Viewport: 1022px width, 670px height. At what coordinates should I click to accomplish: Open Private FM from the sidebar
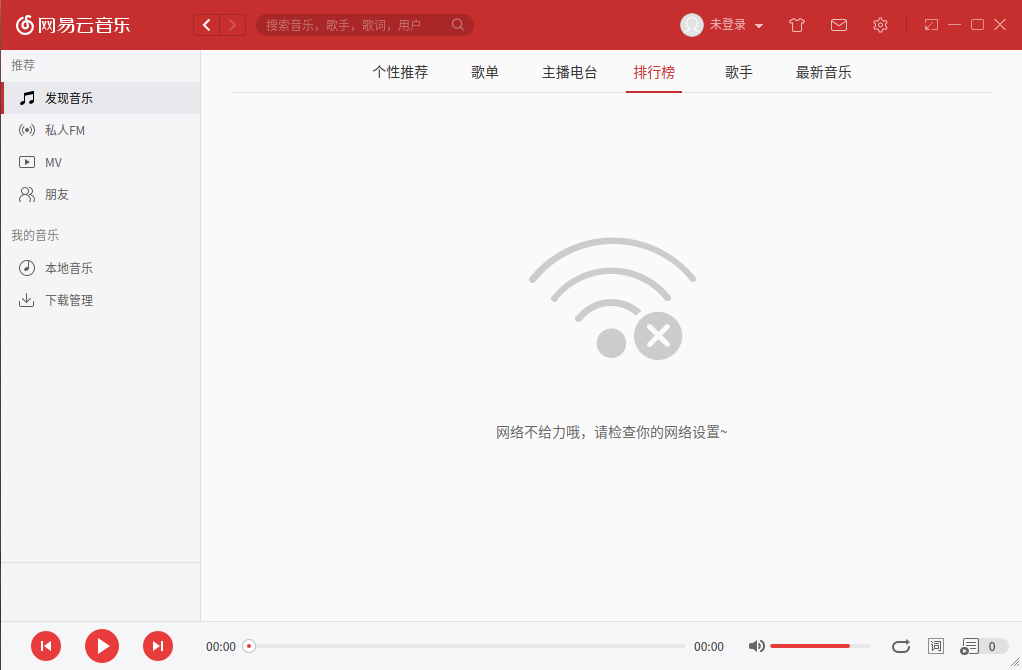click(x=62, y=129)
